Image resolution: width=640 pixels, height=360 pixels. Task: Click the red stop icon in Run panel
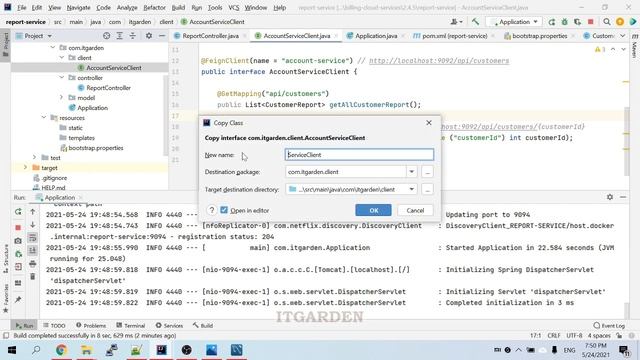(x=18, y=227)
